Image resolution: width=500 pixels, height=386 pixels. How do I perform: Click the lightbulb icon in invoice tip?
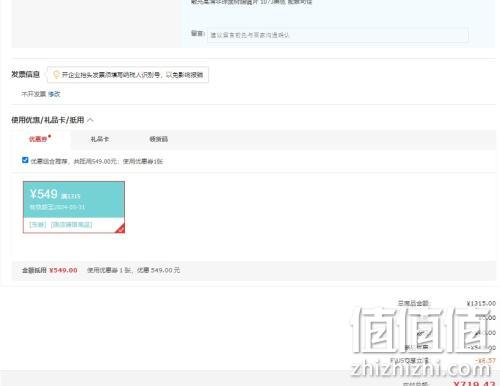(x=56, y=75)
